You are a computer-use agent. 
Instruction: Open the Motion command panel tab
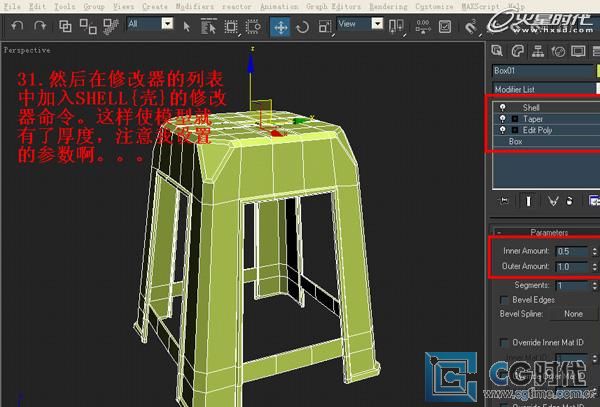click(x=558, y=51)
